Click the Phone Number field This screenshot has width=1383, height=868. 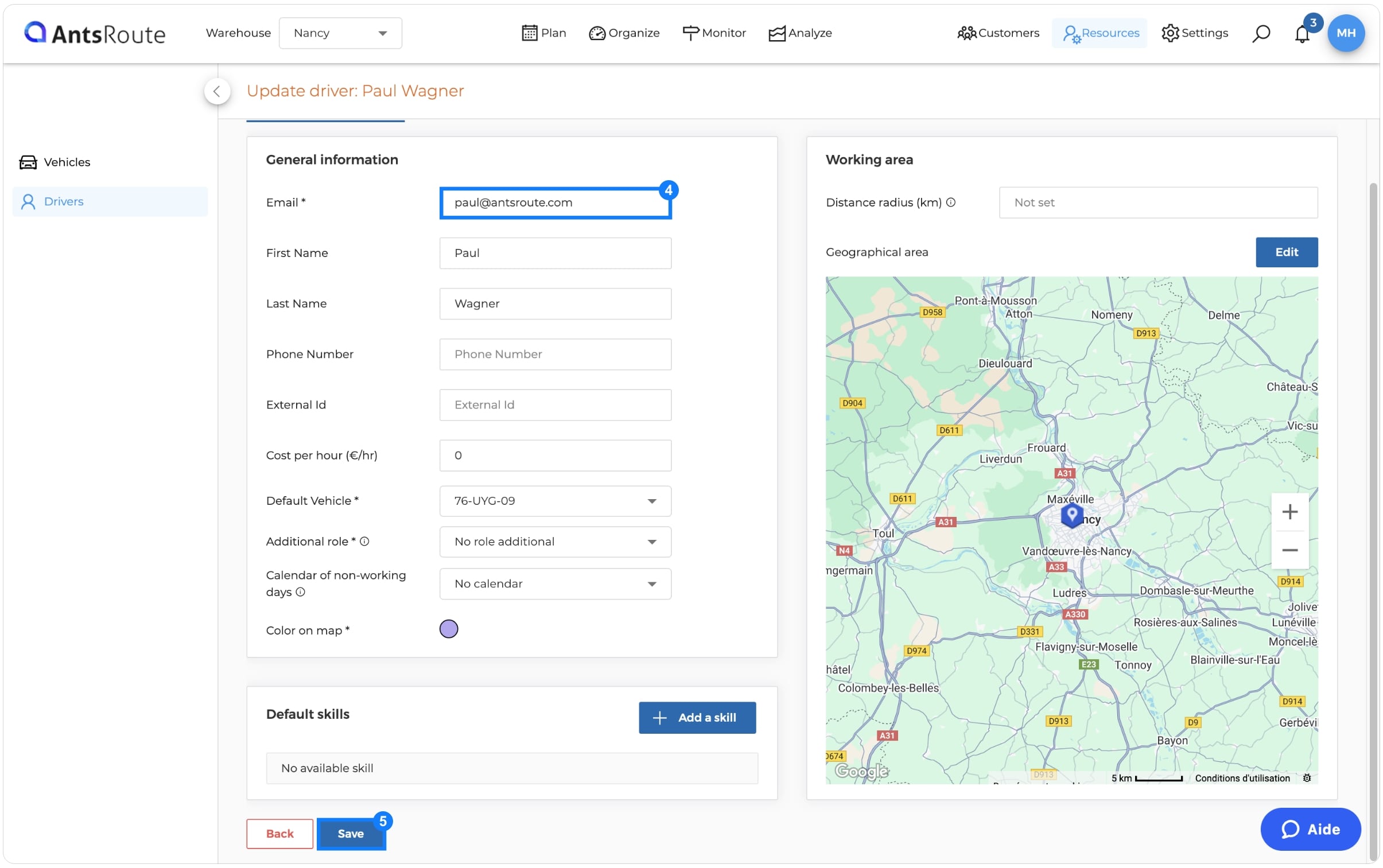[x=555, y=354]
